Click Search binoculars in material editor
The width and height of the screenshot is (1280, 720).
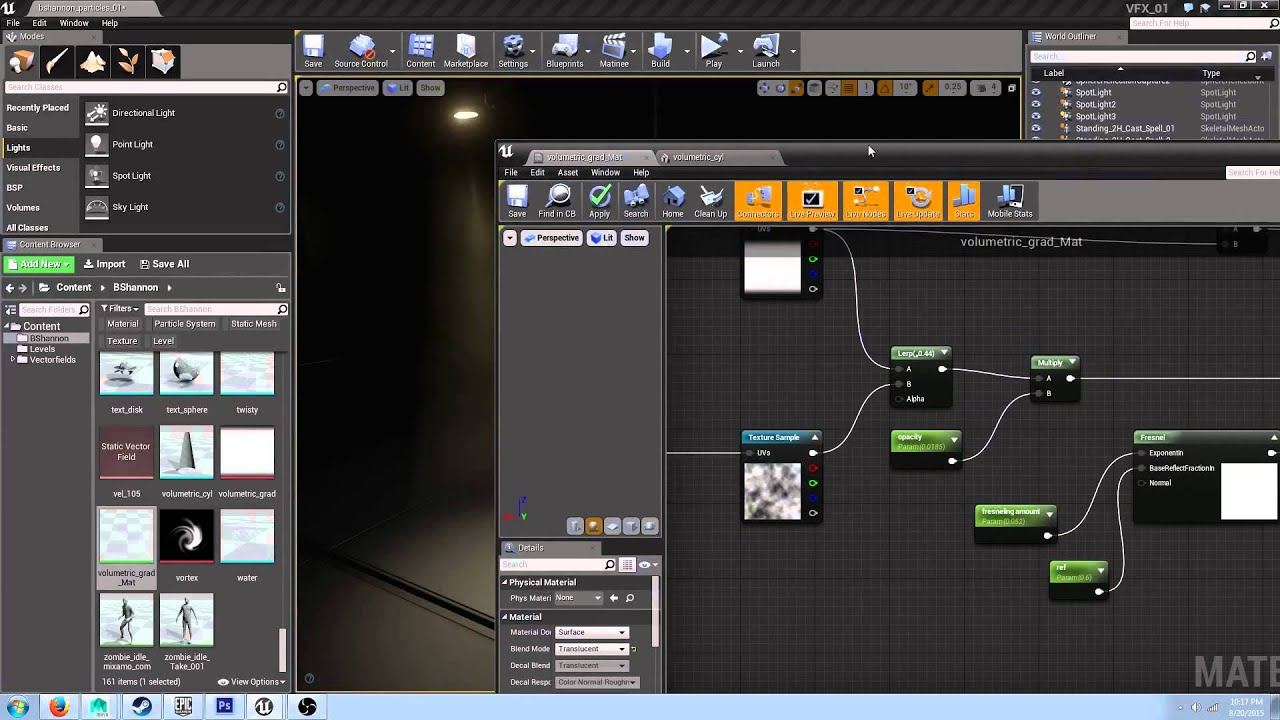pyautogui.click(x=636, y=201)
